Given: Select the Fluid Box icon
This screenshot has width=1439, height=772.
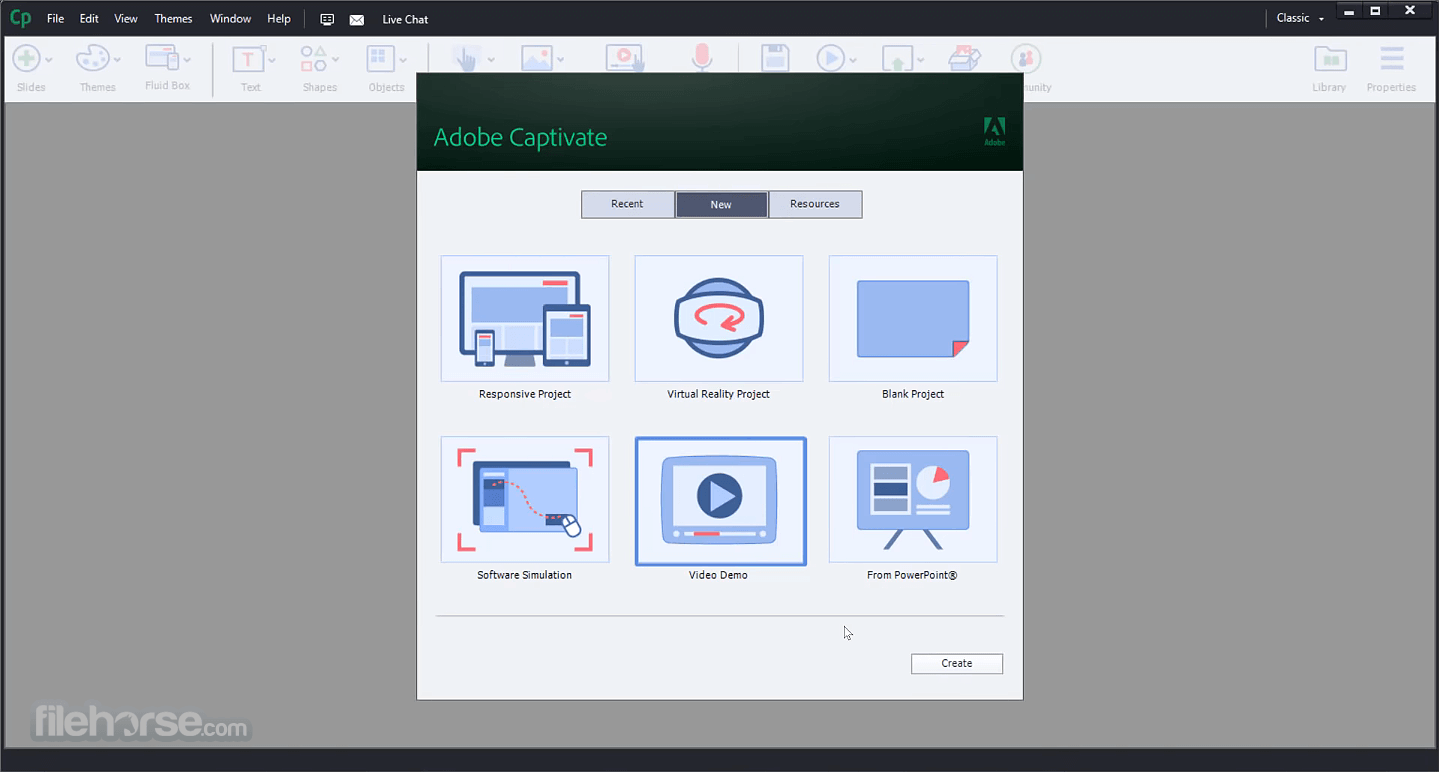Looking at the screenshot, I should [161, 57].
